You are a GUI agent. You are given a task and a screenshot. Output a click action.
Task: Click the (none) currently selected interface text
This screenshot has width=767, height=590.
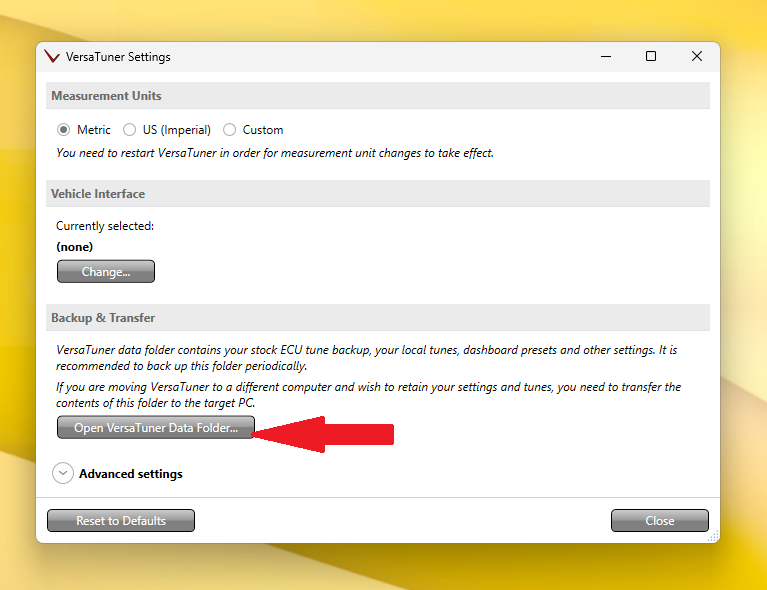coord(74,247)
